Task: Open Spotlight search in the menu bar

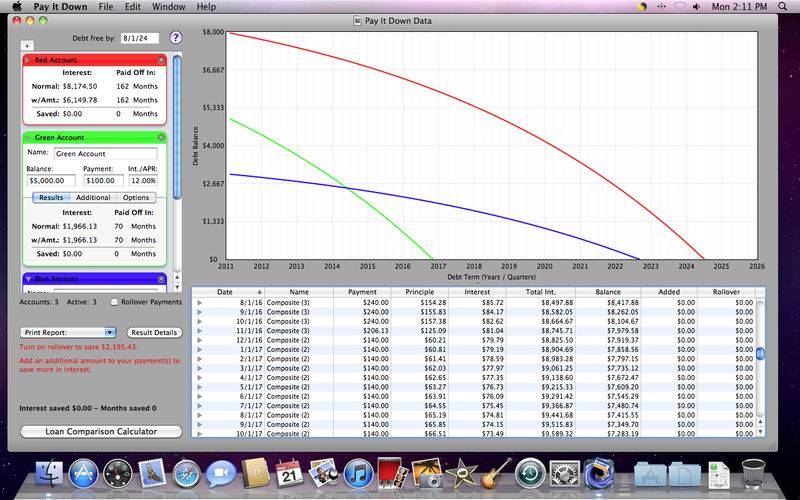Action: (782, 7)
